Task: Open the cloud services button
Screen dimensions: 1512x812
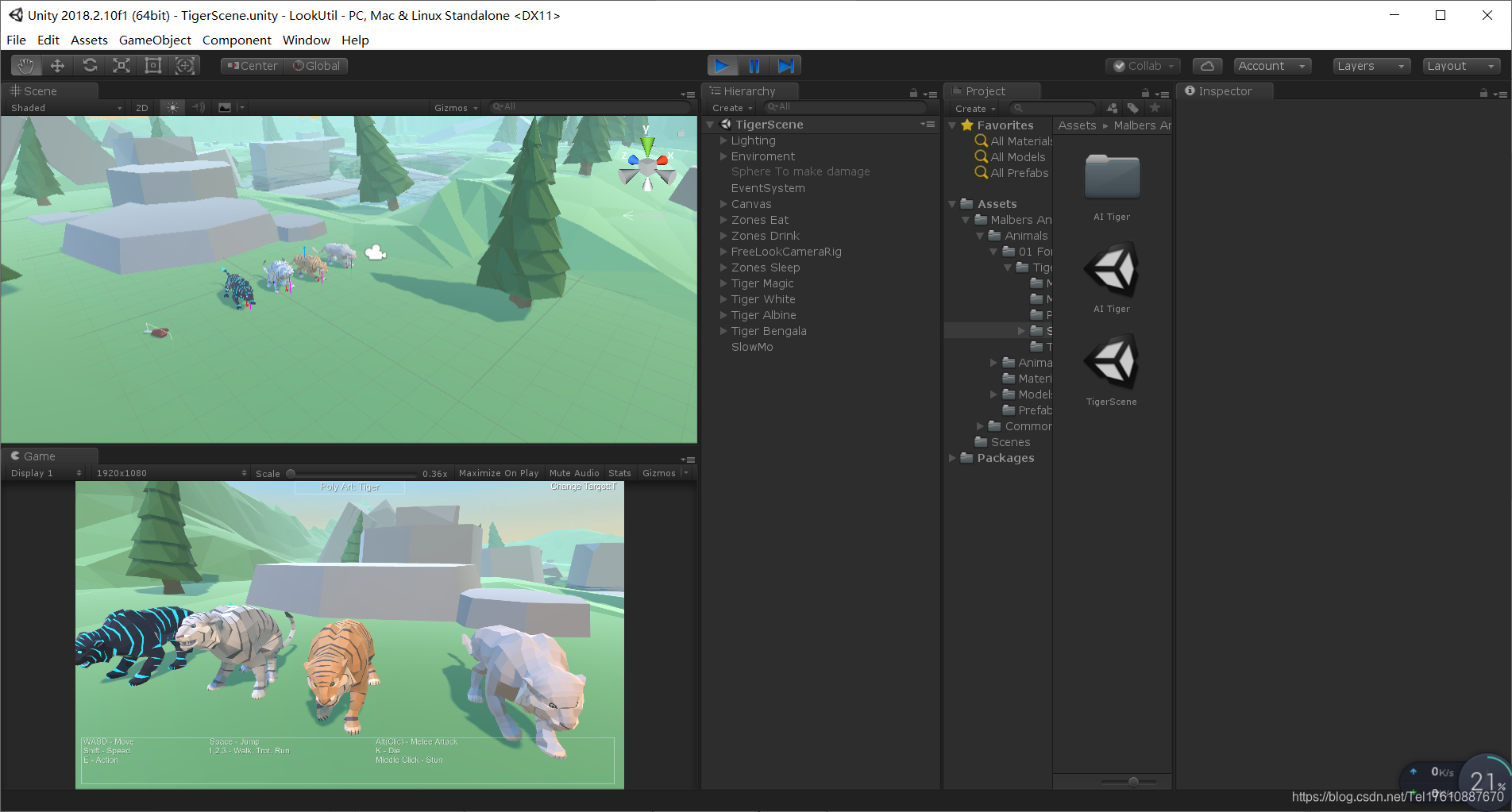Action: coord(1207,66)
